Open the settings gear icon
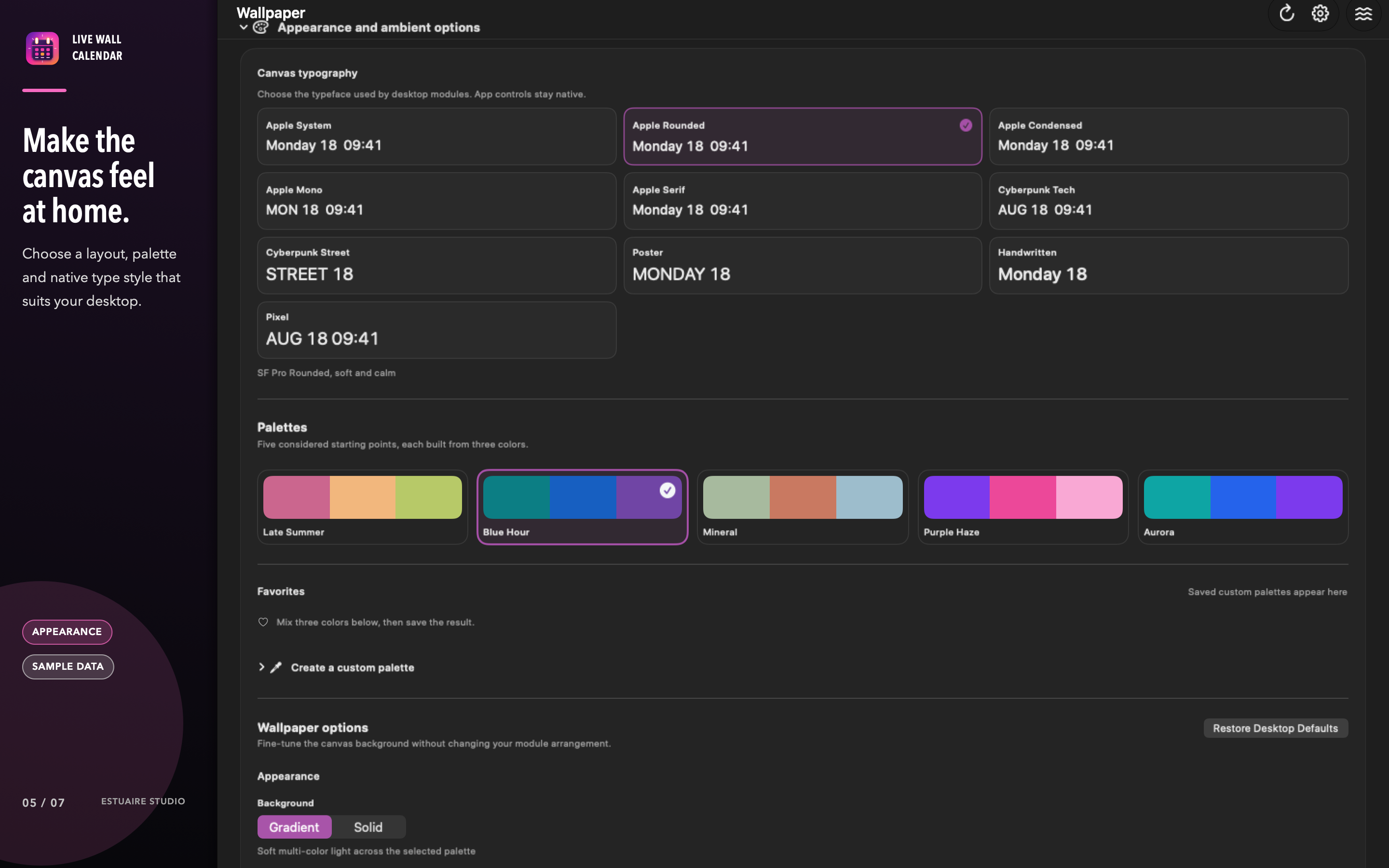 (x=1320, y=13)
